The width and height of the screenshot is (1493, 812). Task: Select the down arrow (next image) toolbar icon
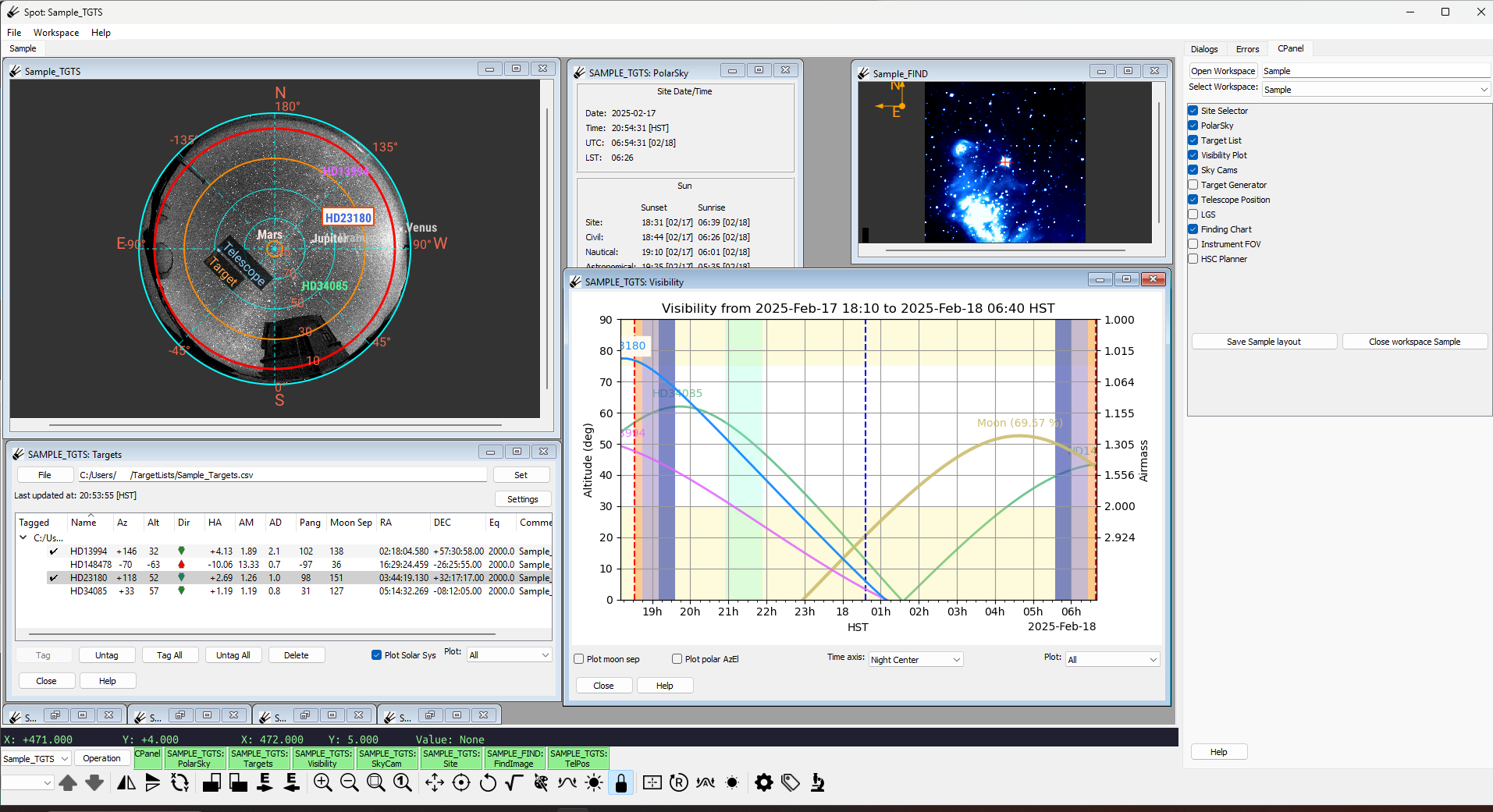(x=94, y=782)
